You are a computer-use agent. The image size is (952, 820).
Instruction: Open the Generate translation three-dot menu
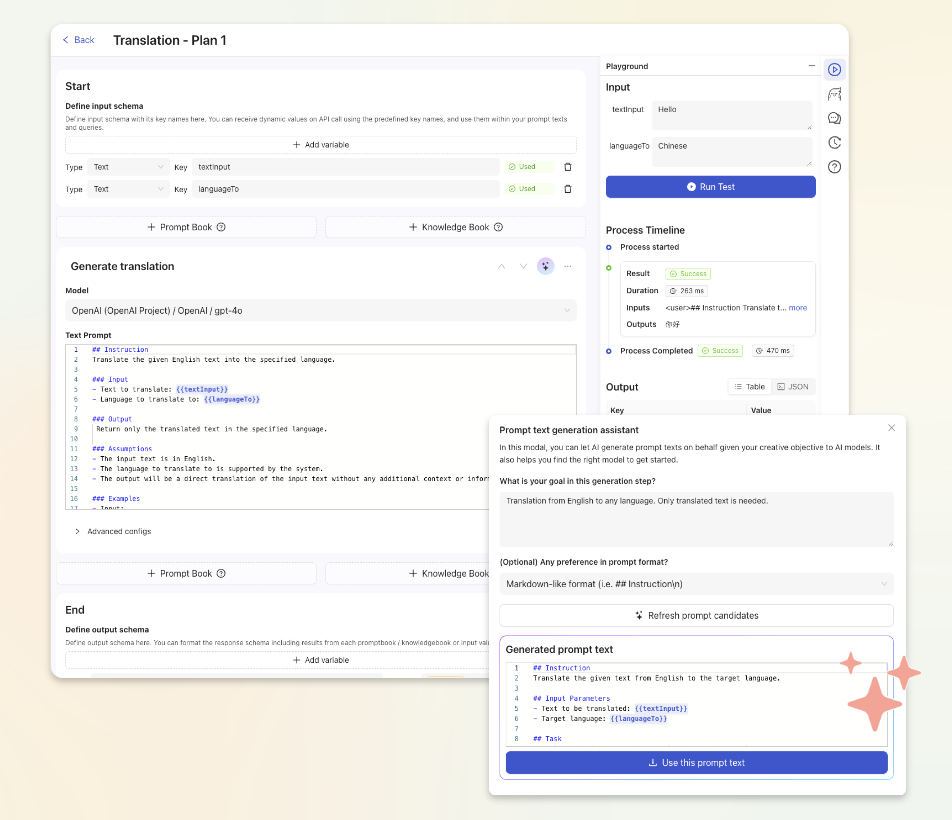coord(568,266)
